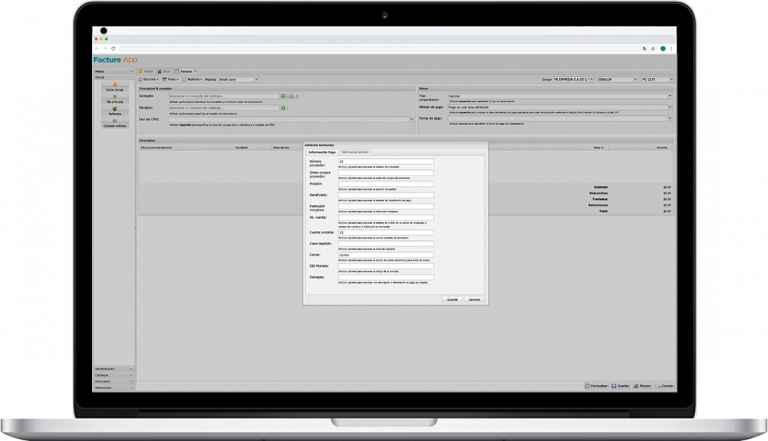Expand the Administración sidebar section
768x441 pixels.
114,368
